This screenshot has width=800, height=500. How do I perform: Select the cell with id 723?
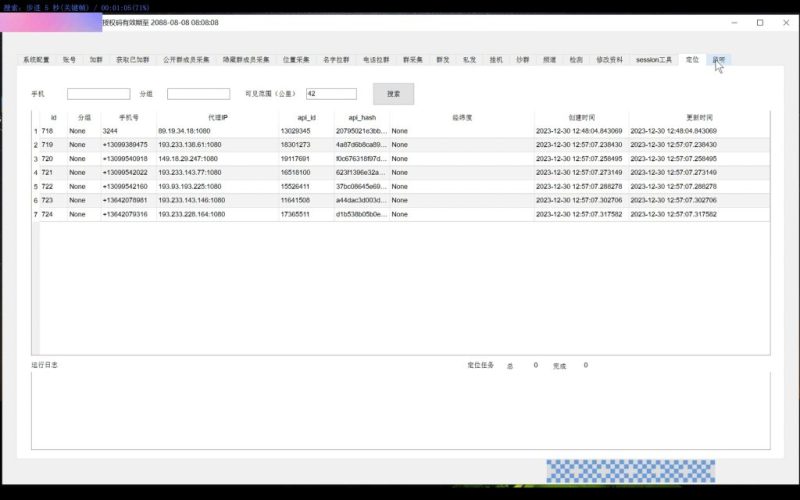coord(54,200)
